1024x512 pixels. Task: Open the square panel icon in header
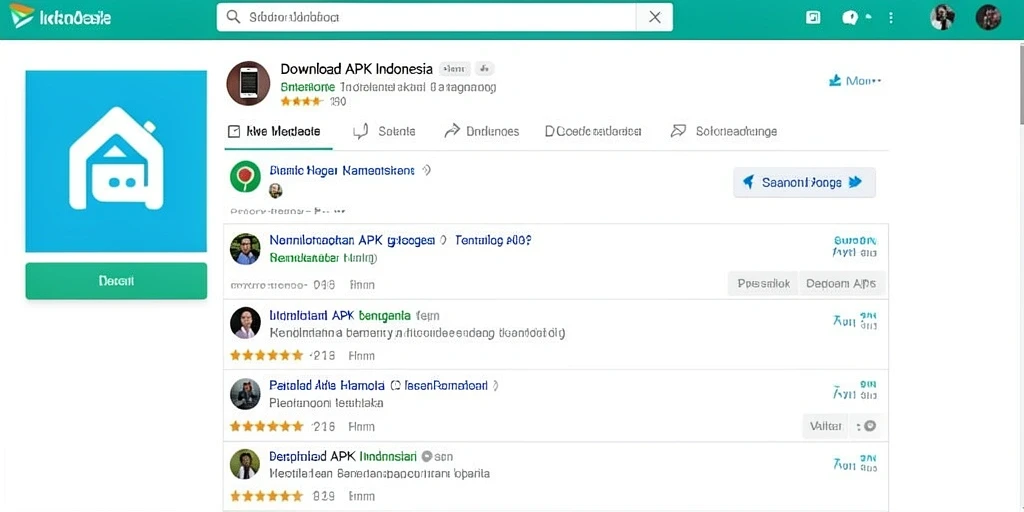tap(813, 18)
